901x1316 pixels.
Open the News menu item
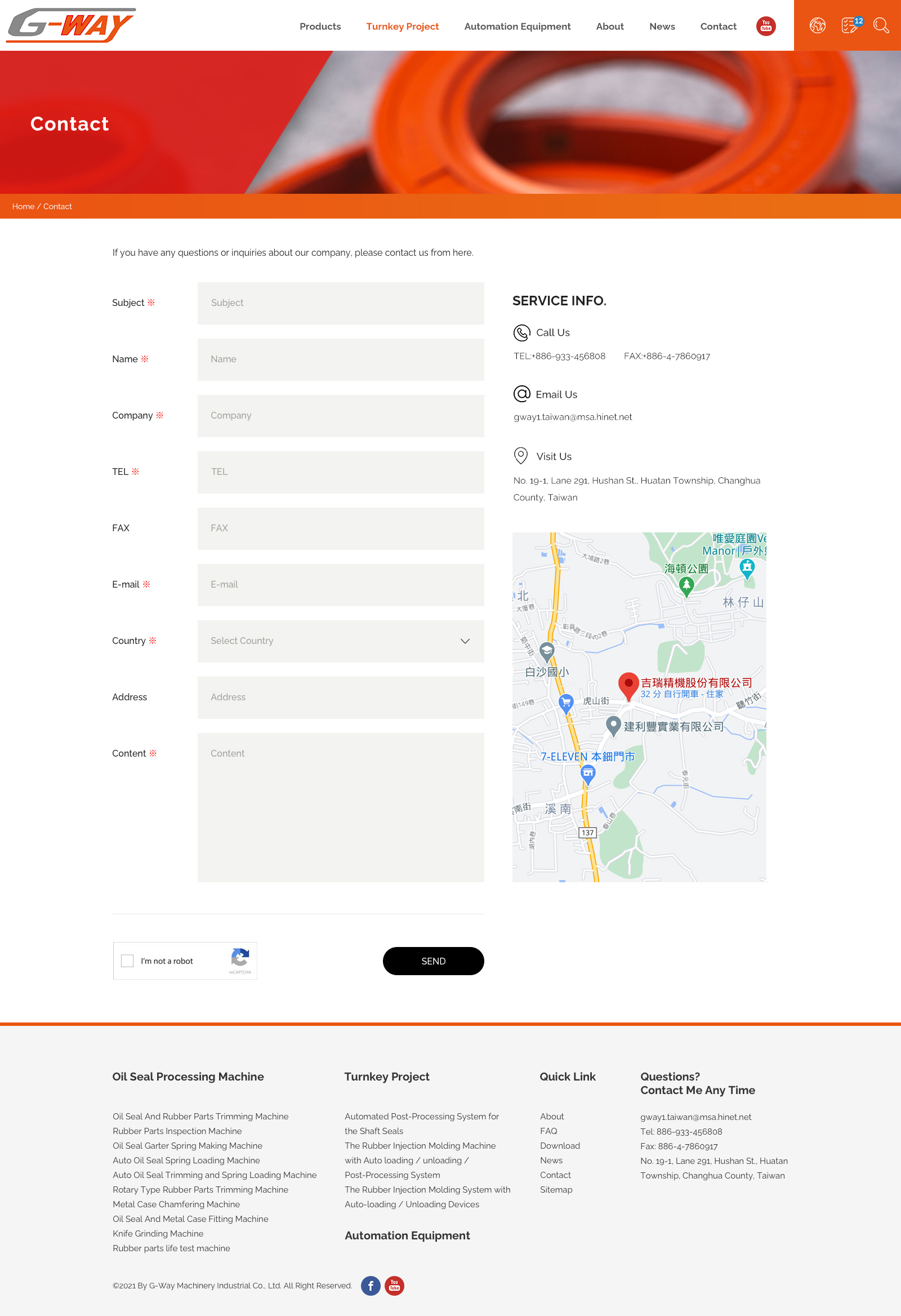[x=662, y=26]
